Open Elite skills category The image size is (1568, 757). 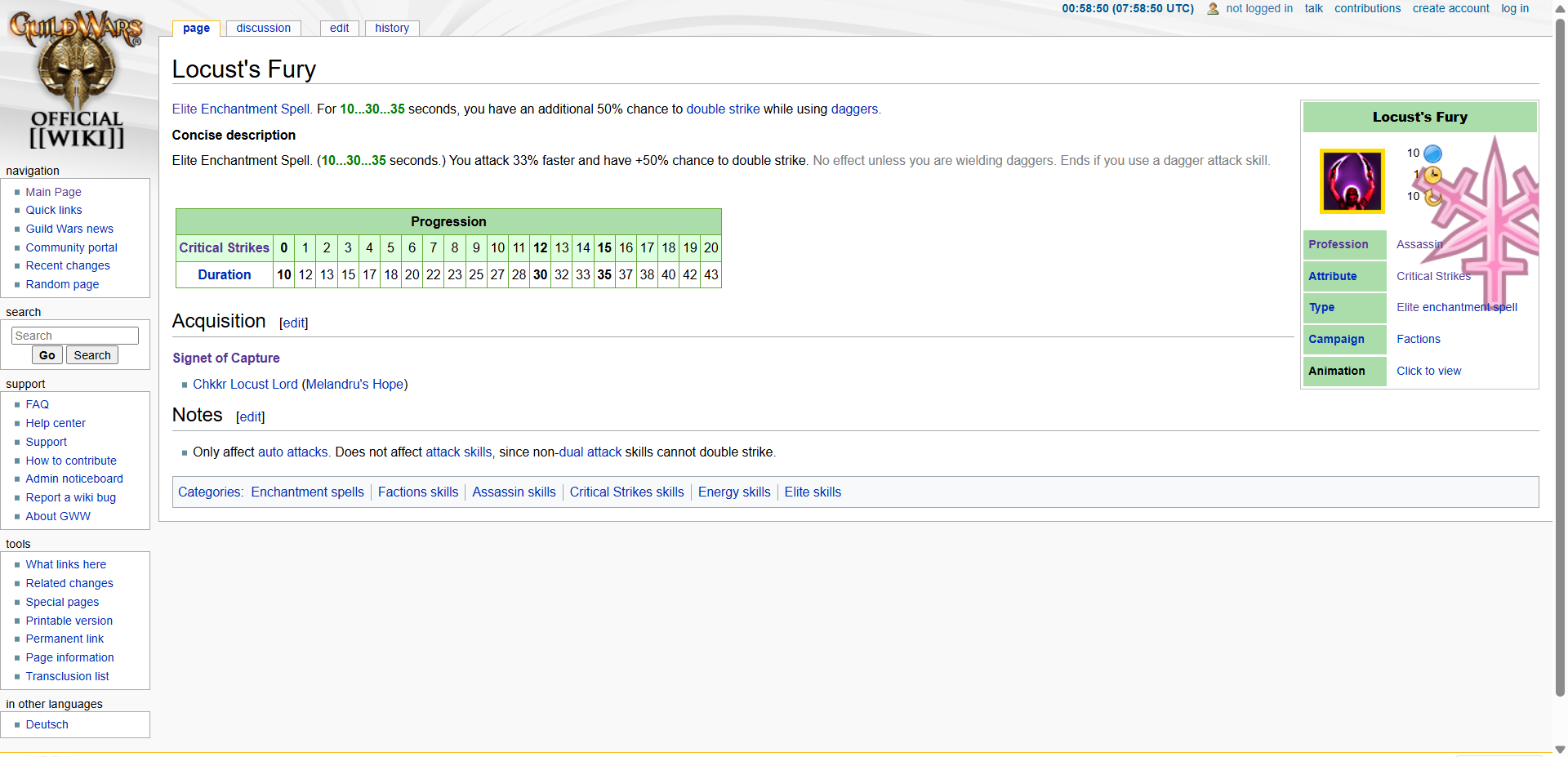pos(813,492)
